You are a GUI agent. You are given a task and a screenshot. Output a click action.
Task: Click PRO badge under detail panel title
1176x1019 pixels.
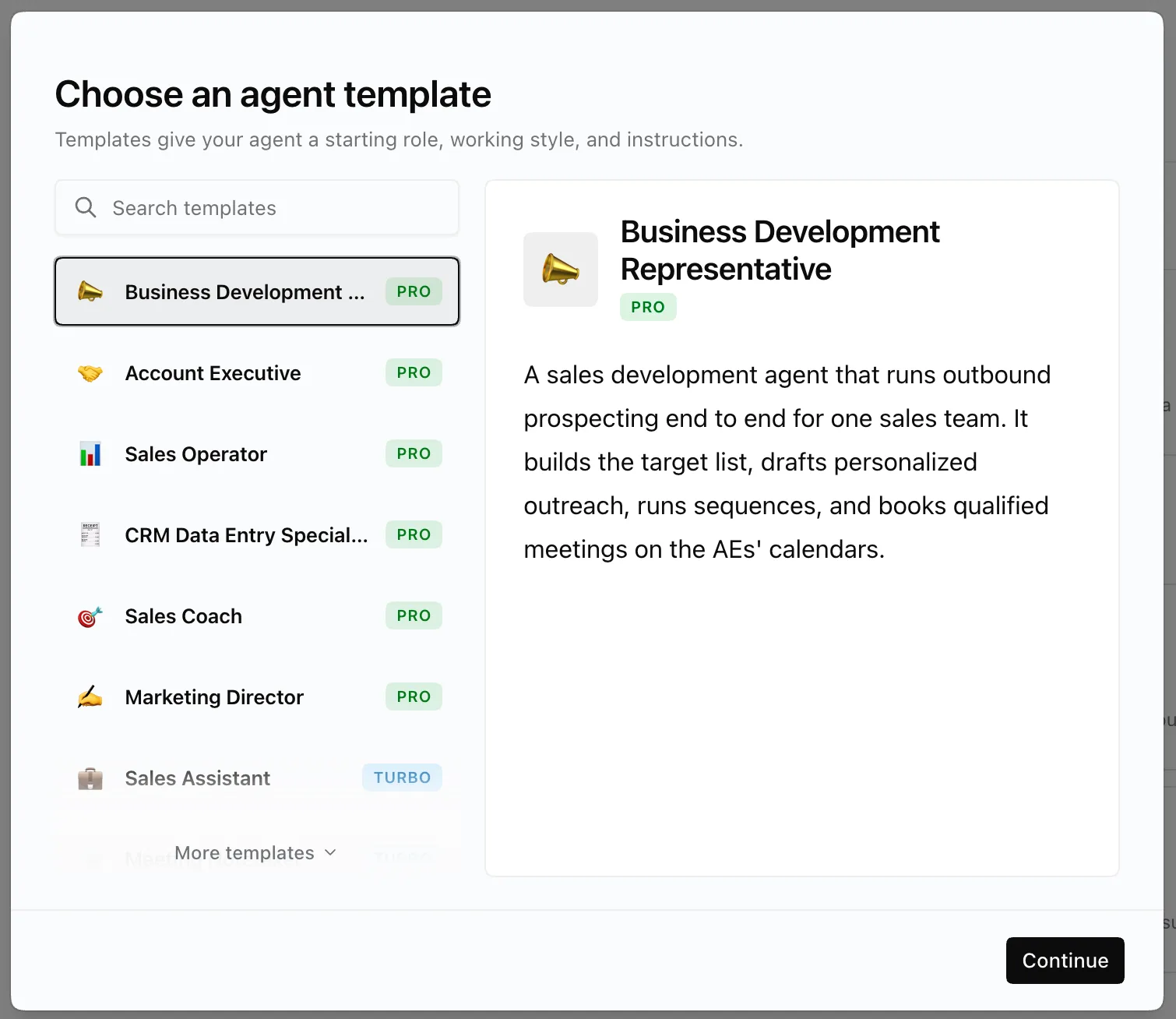(x=648, y=307)
